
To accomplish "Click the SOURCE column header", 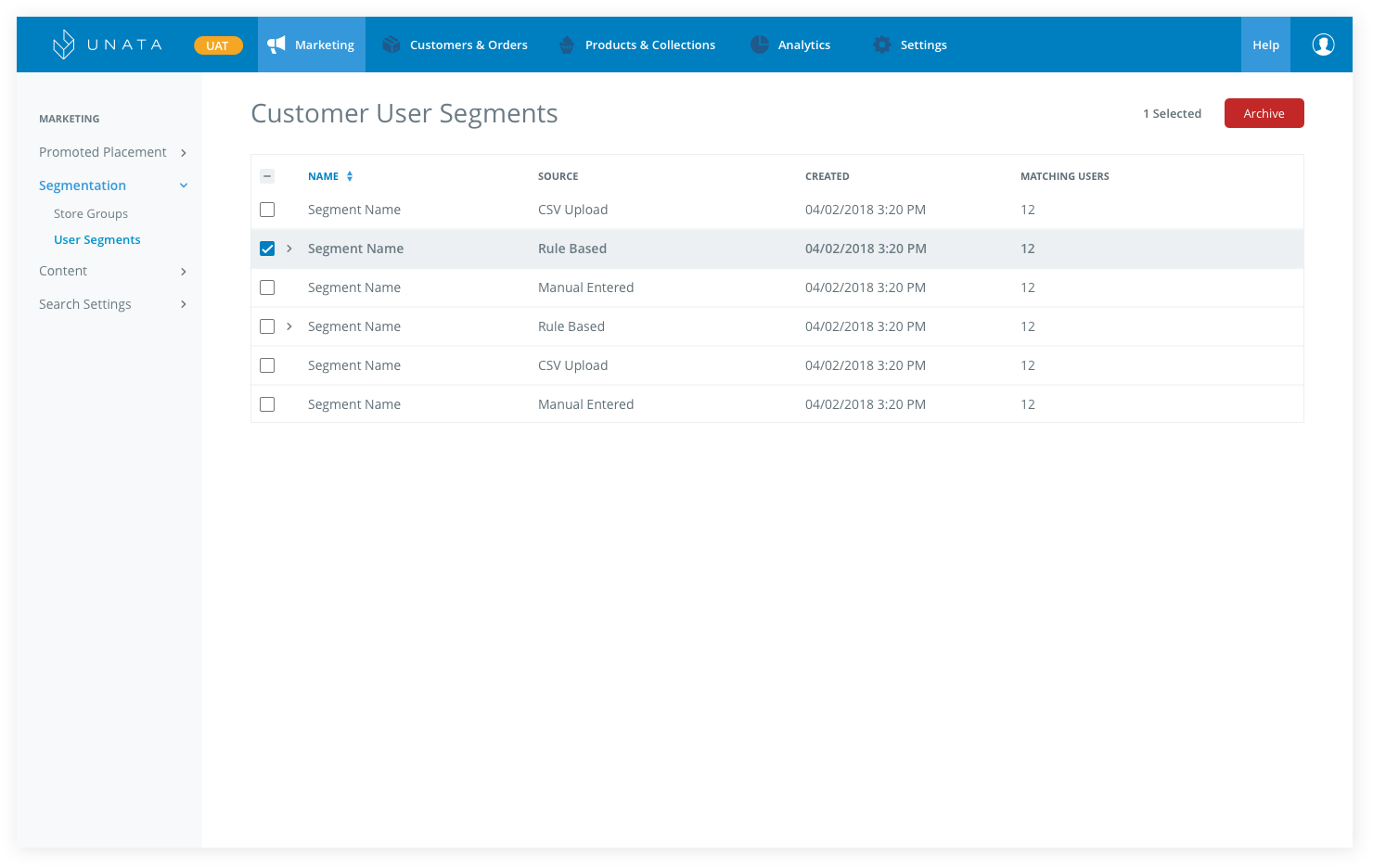I will 558,176.
